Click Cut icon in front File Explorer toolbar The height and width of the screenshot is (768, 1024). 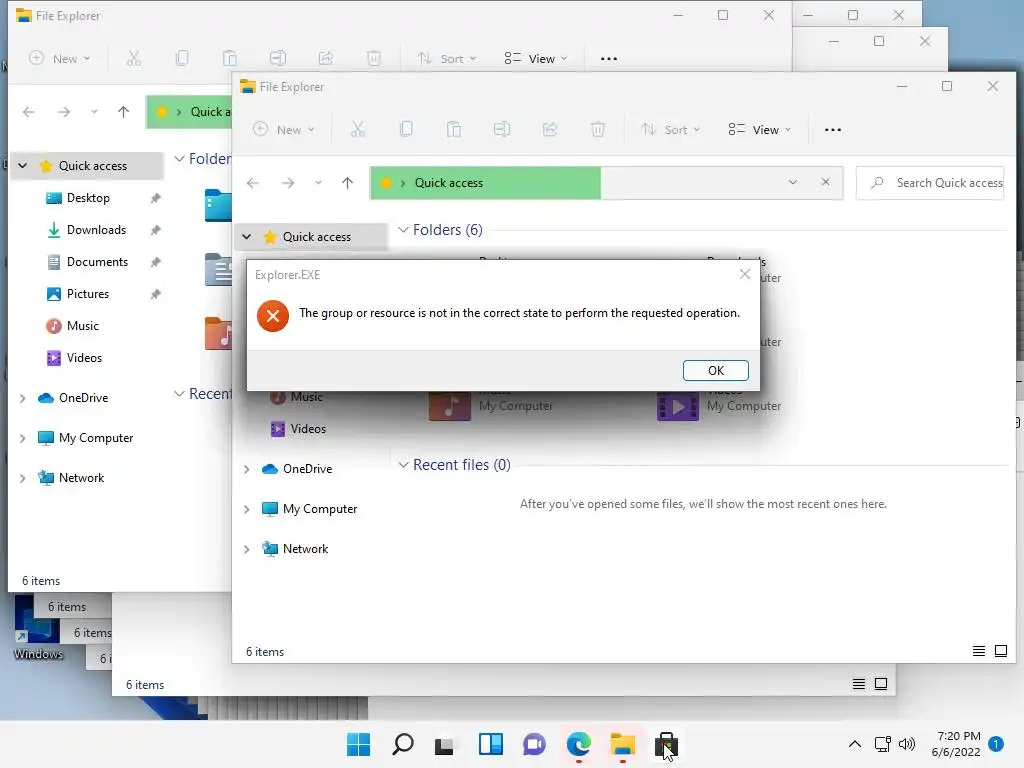(357, 129)
